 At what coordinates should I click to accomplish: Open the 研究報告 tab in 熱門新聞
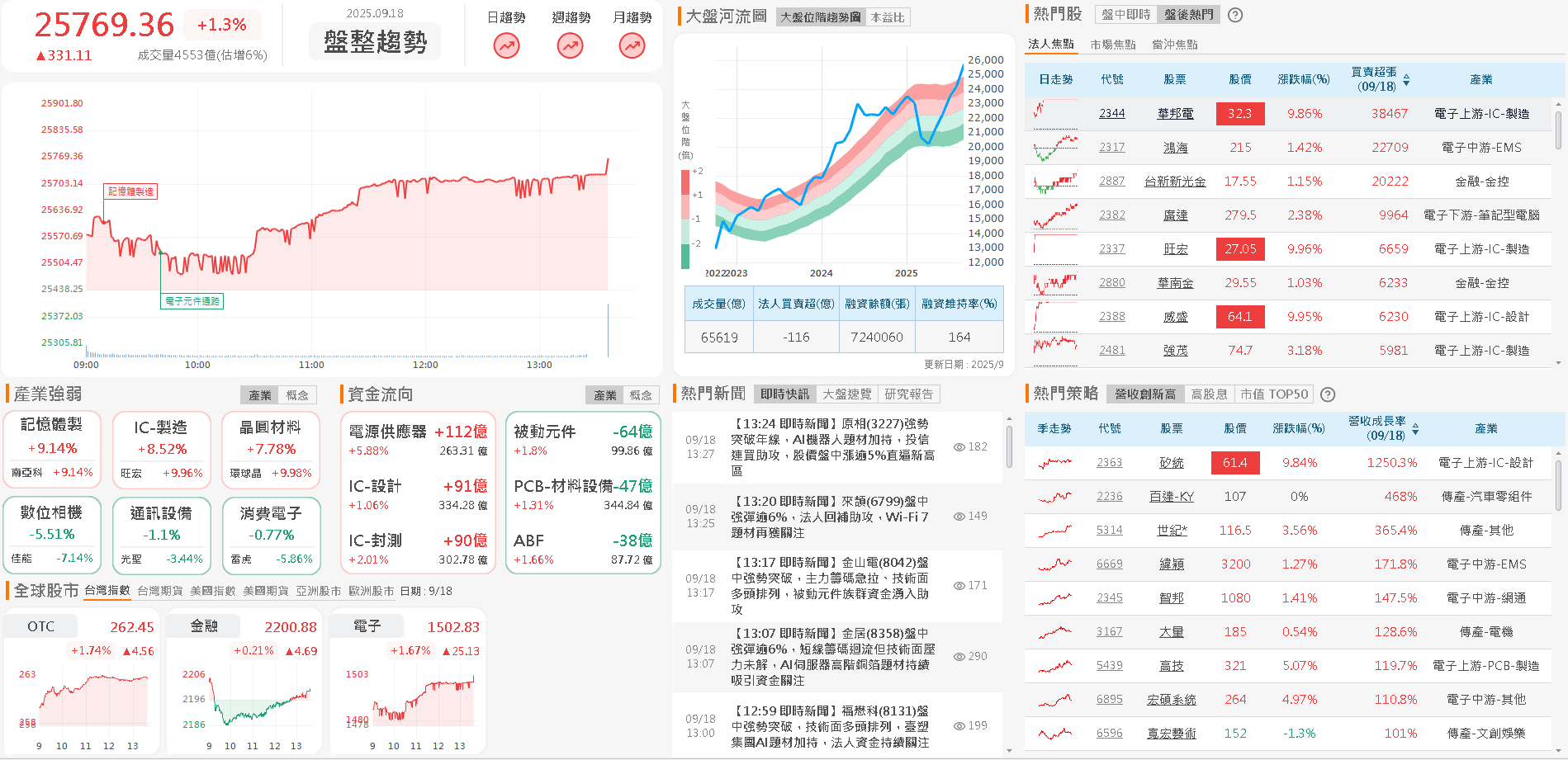(911, 394)
